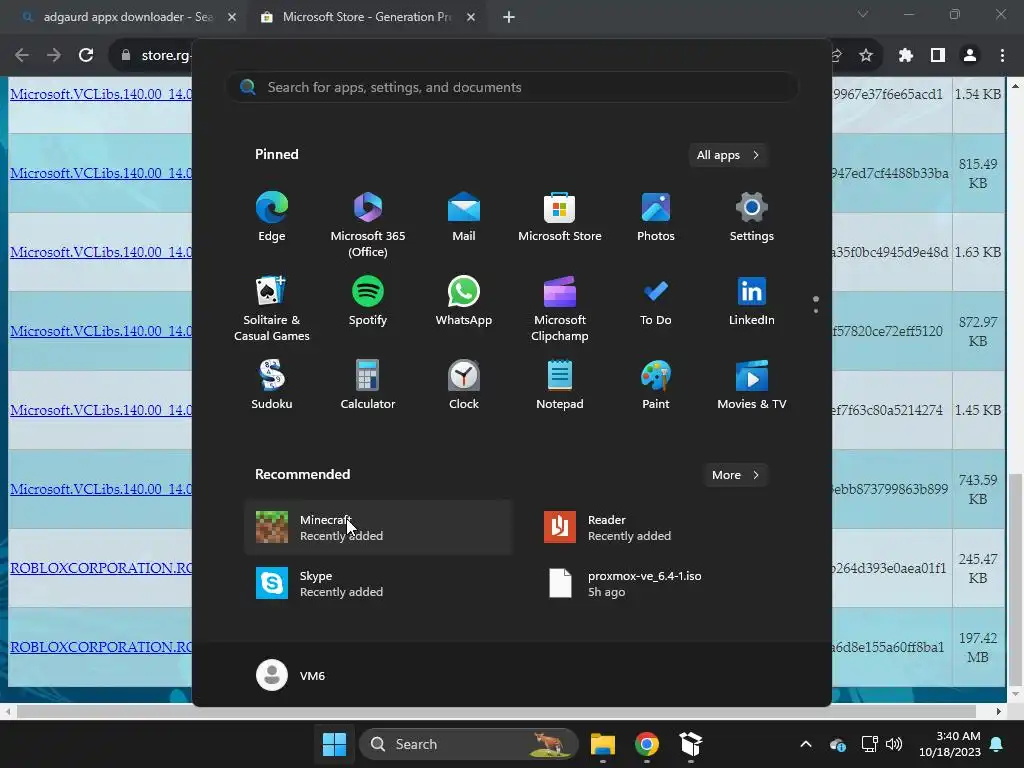Open the box-shaped app on taskbar

[690, 744]
